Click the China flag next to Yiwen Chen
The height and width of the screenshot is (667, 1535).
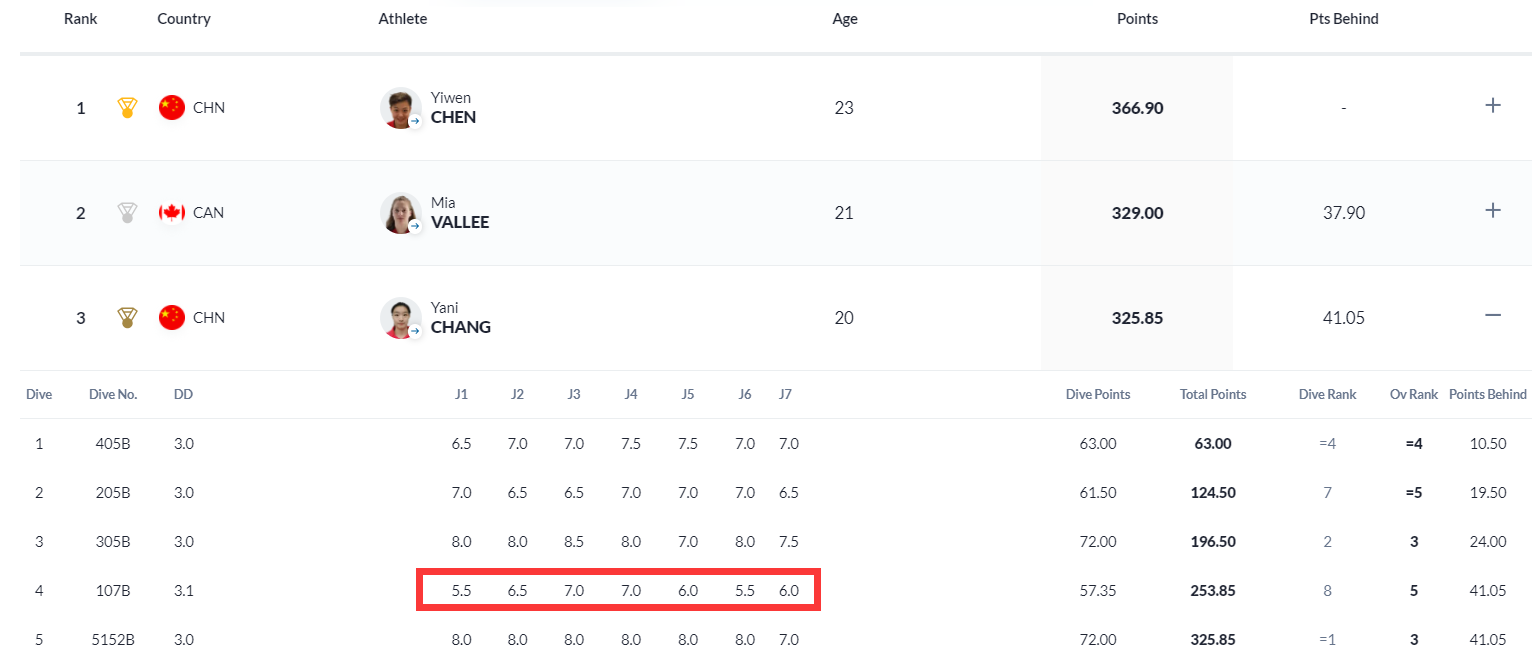coord(172,107)
